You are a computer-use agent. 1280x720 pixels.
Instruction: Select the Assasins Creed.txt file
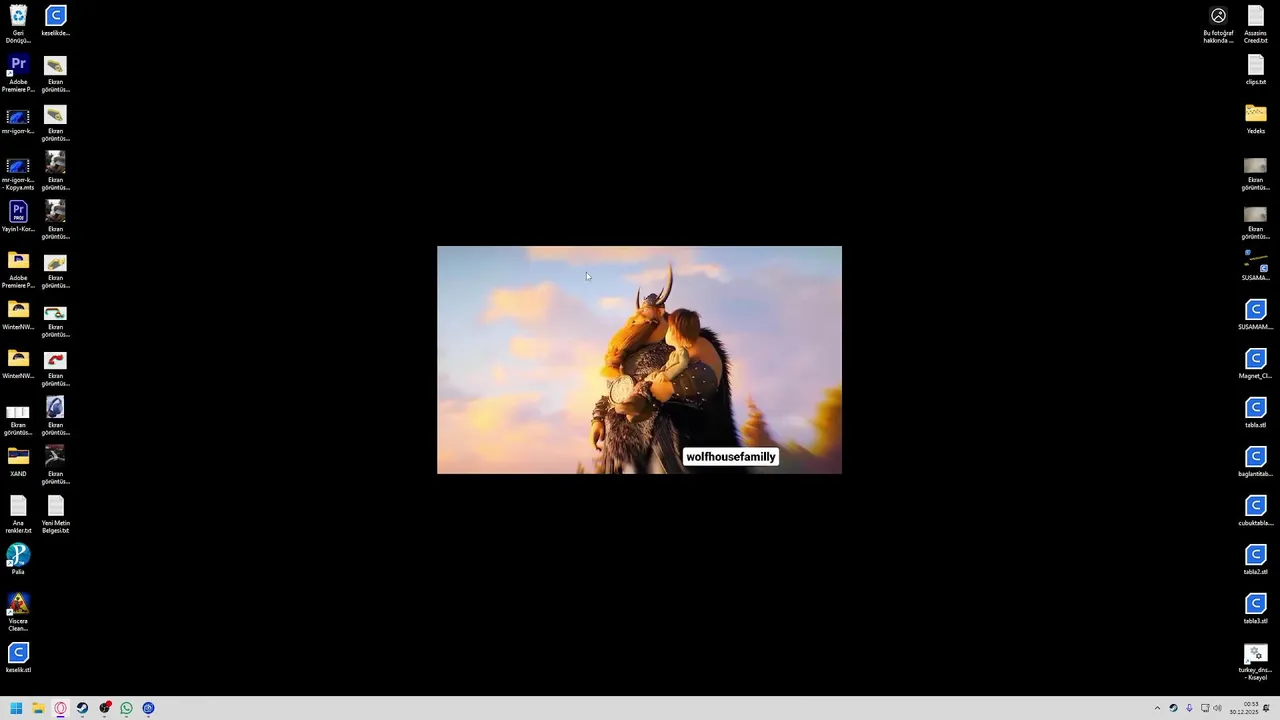click(1255, 24)
